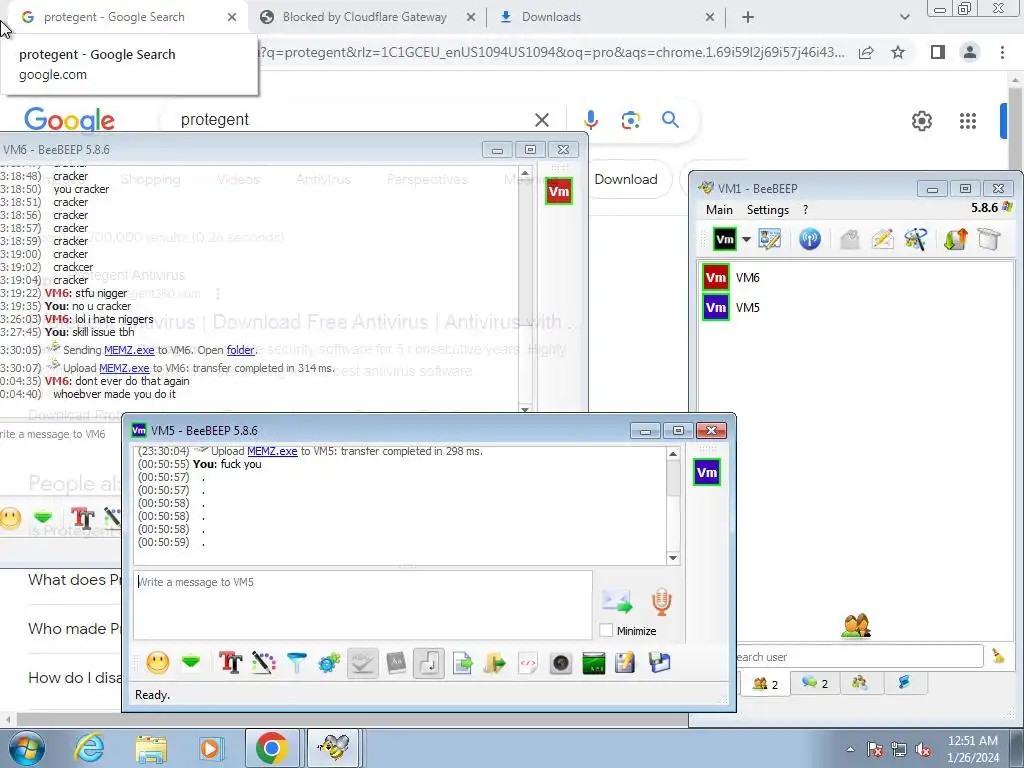Viewport: 1024px width, 768px height.
Task: Click broom clear-search icon in BeeBEEP
Action: 999,656
